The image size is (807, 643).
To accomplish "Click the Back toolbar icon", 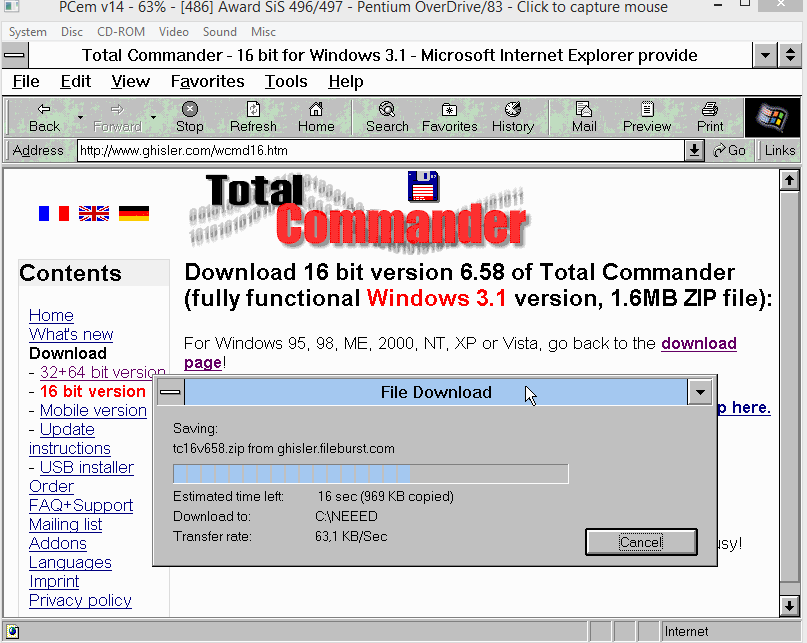I will tap(44, 117).
